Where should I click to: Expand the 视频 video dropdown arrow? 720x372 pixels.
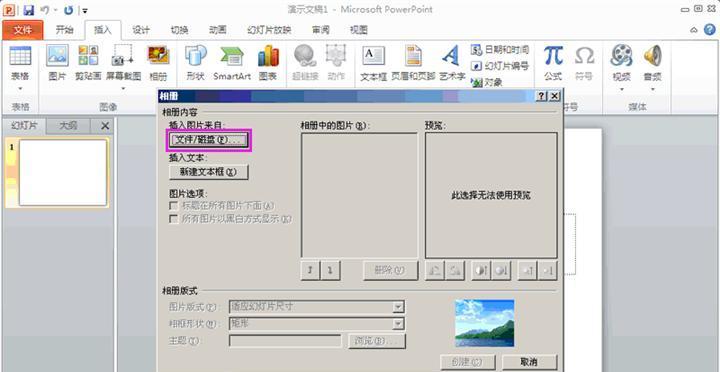pos(621,88)
